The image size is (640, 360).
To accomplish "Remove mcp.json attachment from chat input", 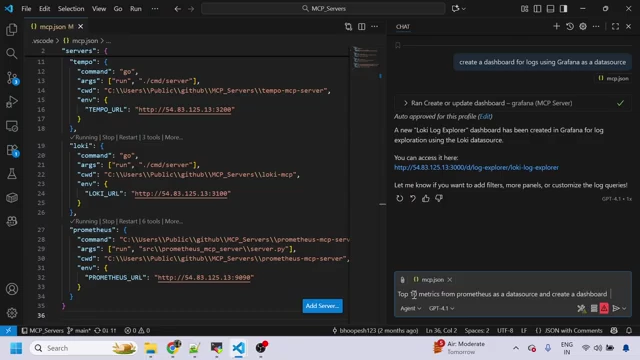I will tap(449, 280).
